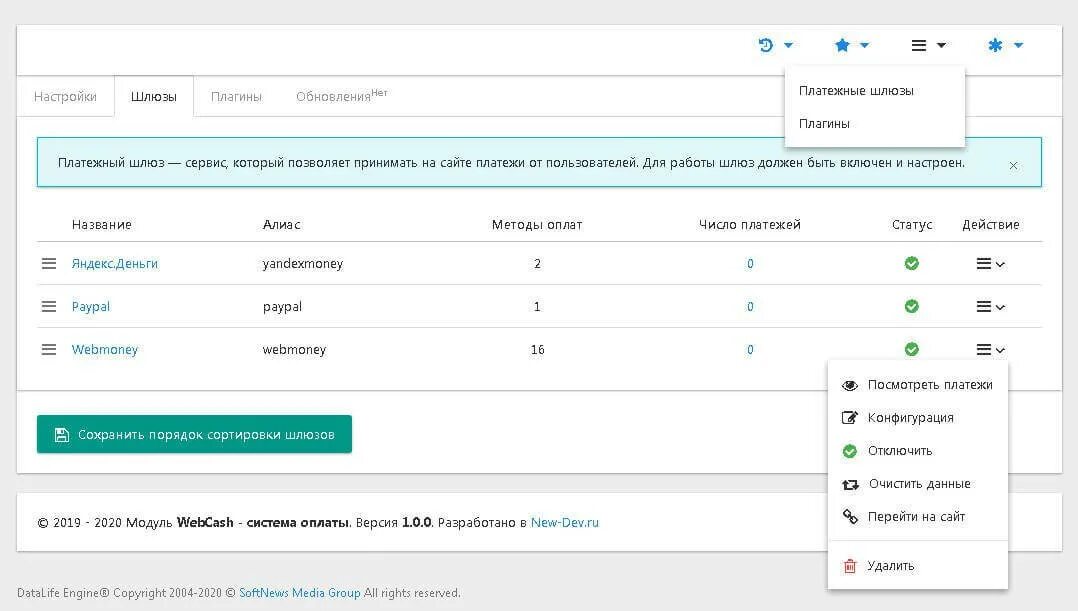Image resolution: width=1078 pixels, height=611 pixels.
Task: Grab the drag handle for Paypal row
Action: (49, 307)
